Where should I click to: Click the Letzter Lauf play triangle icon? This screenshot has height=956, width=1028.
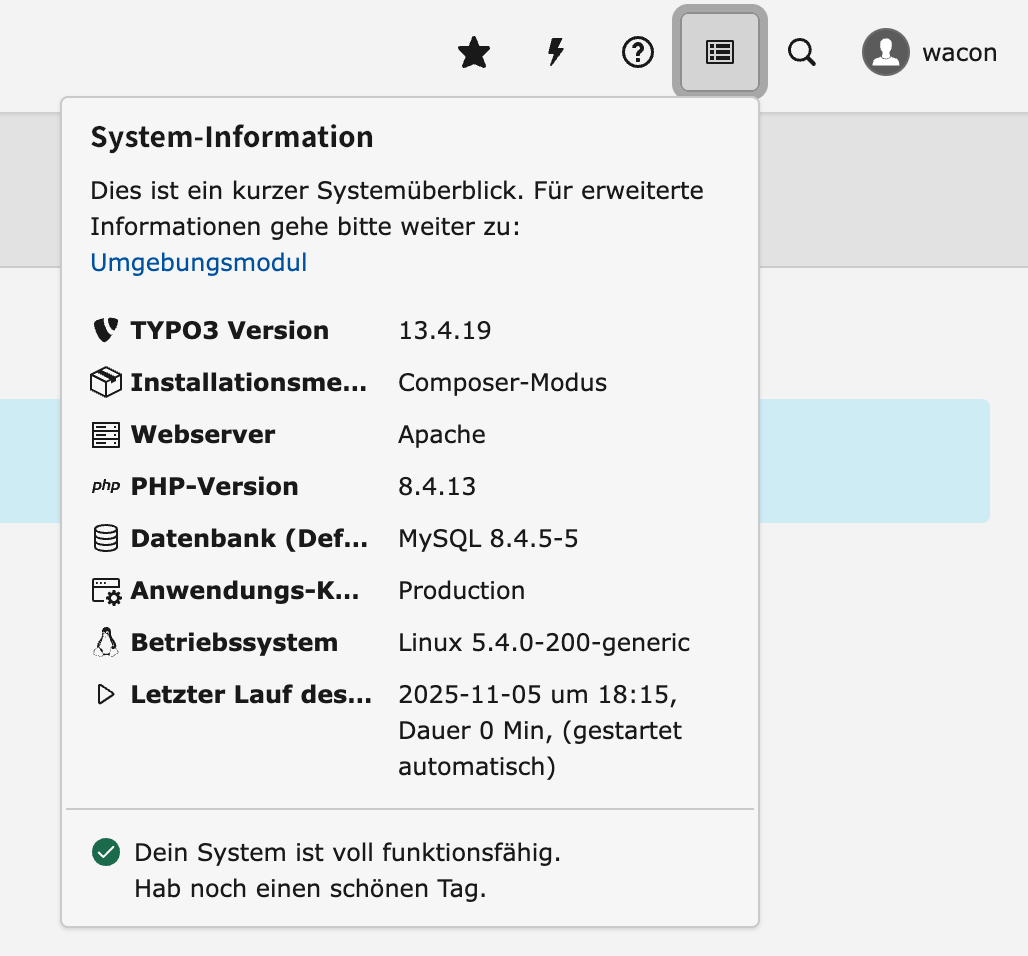pyautogui.click(x=105, y=695)
